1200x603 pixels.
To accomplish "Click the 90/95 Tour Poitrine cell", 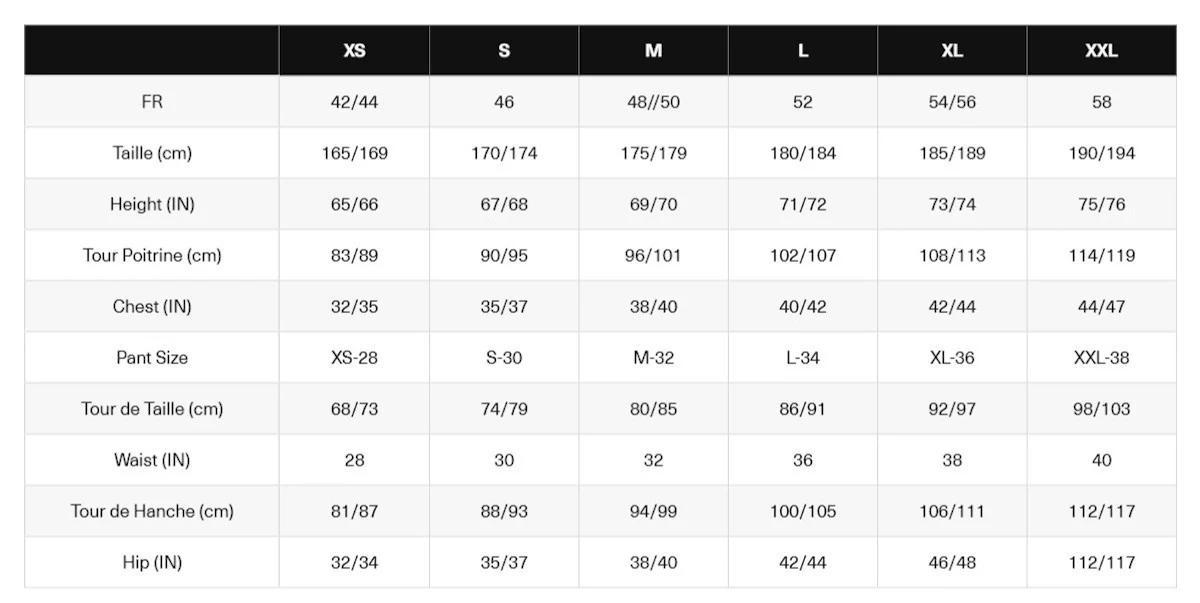I will (x=504, y=255).
